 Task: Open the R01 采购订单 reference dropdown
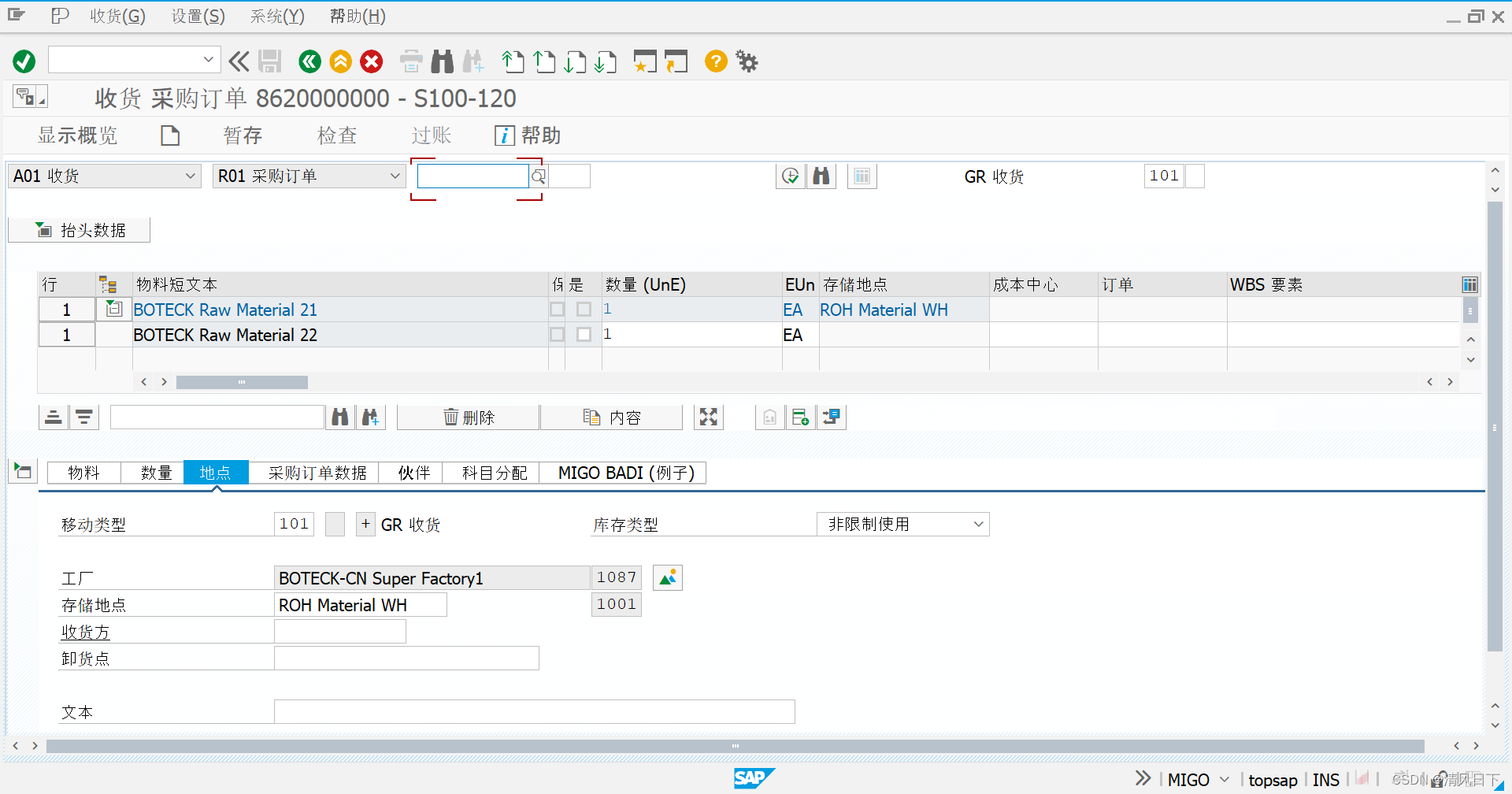(x=395, y=176)
